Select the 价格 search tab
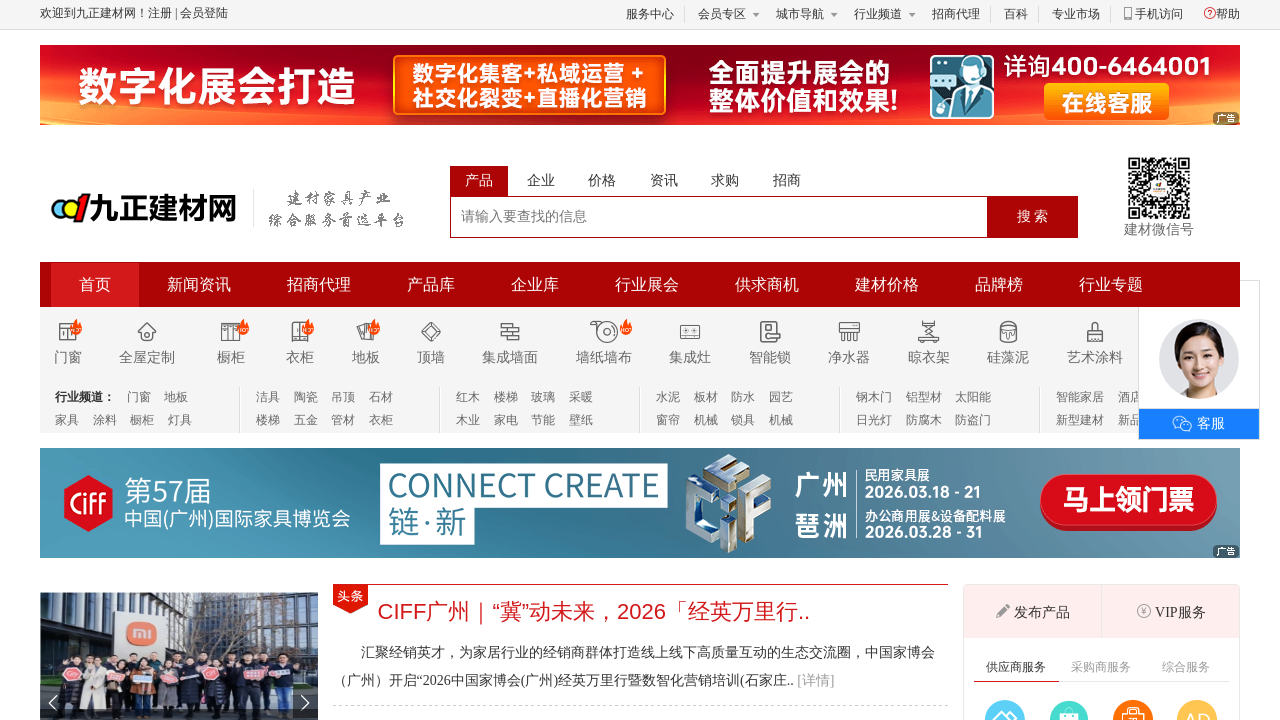The image size is (1280, 720). 602,181
